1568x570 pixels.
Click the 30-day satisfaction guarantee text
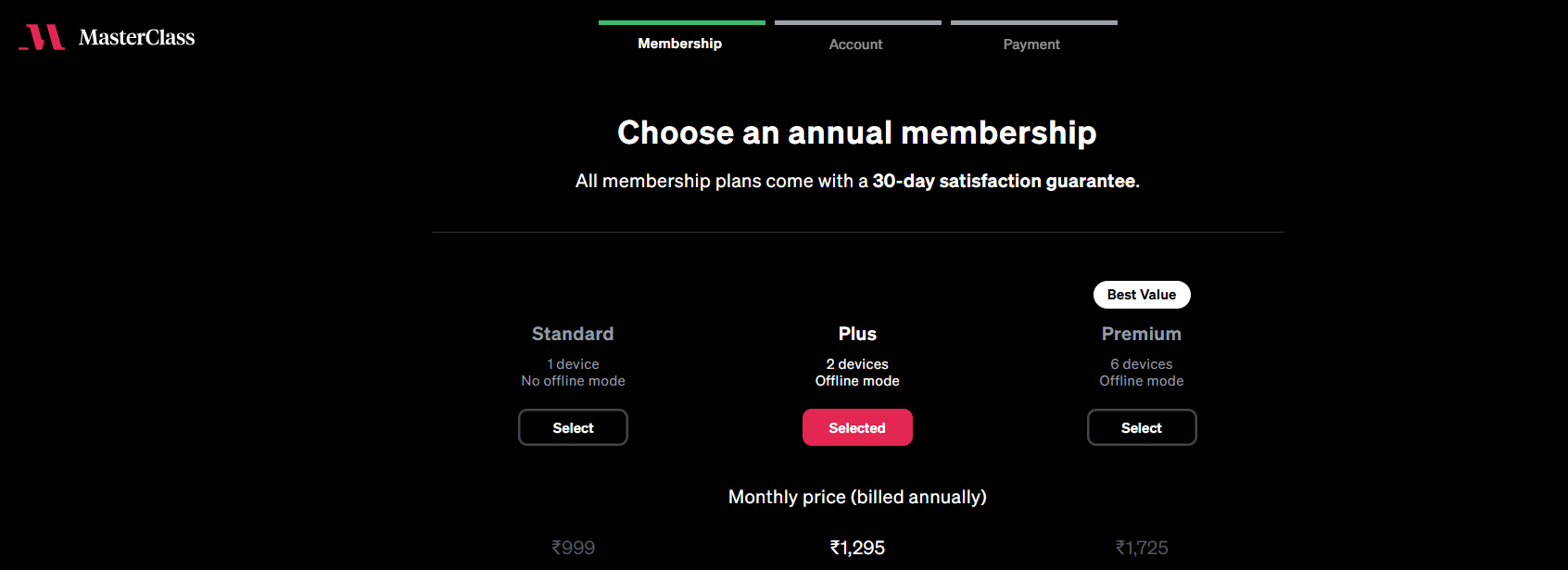click(x=1004, y=181)
